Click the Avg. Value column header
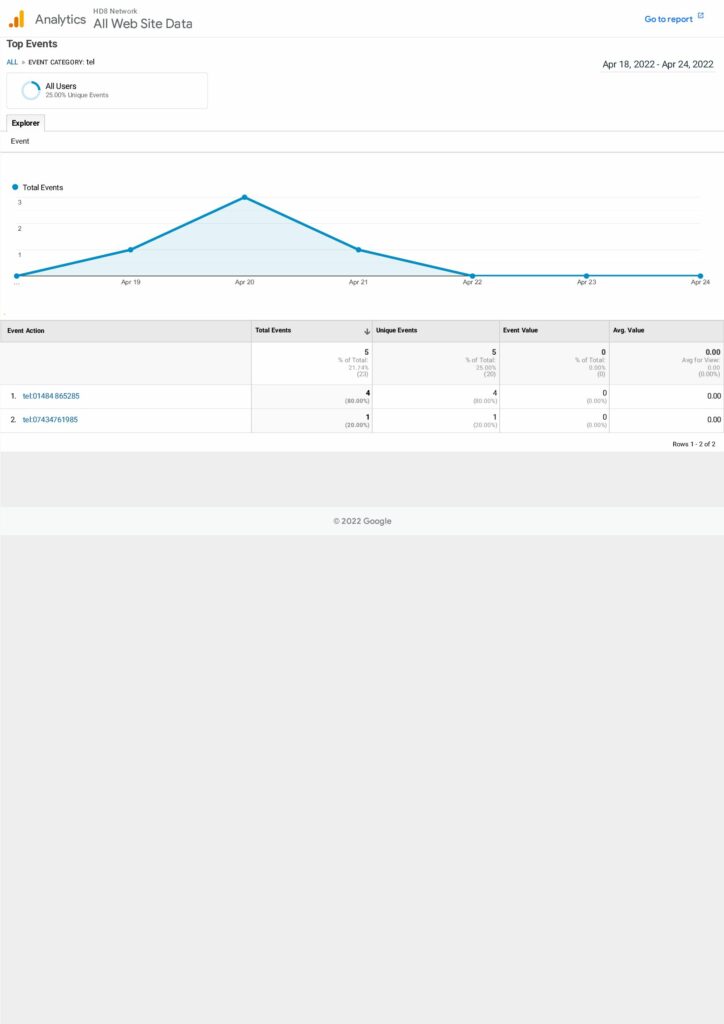Screen dimensions: 724x1024 [x=630, y=331]
